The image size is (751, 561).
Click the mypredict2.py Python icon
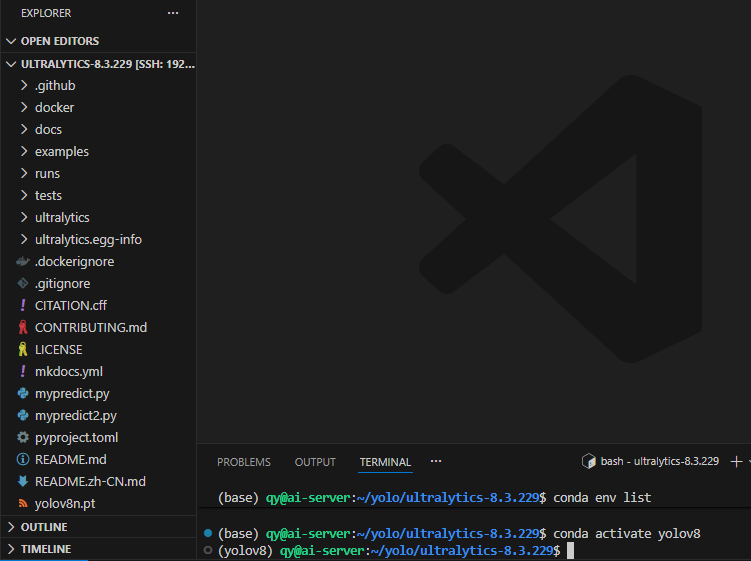(x=23, y=415)
